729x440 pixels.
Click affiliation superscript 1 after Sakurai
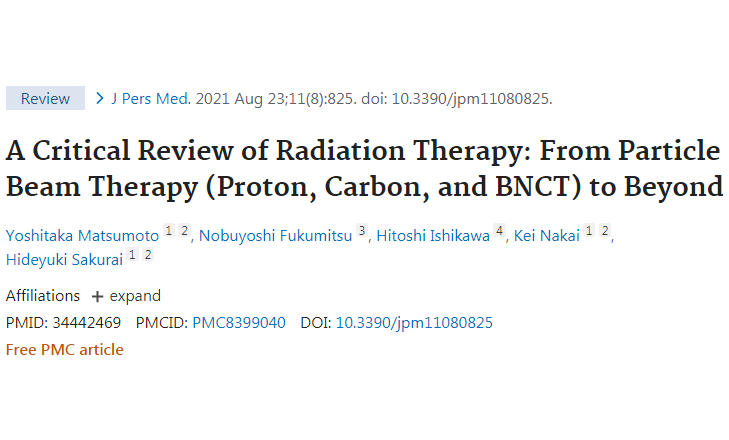132,254
